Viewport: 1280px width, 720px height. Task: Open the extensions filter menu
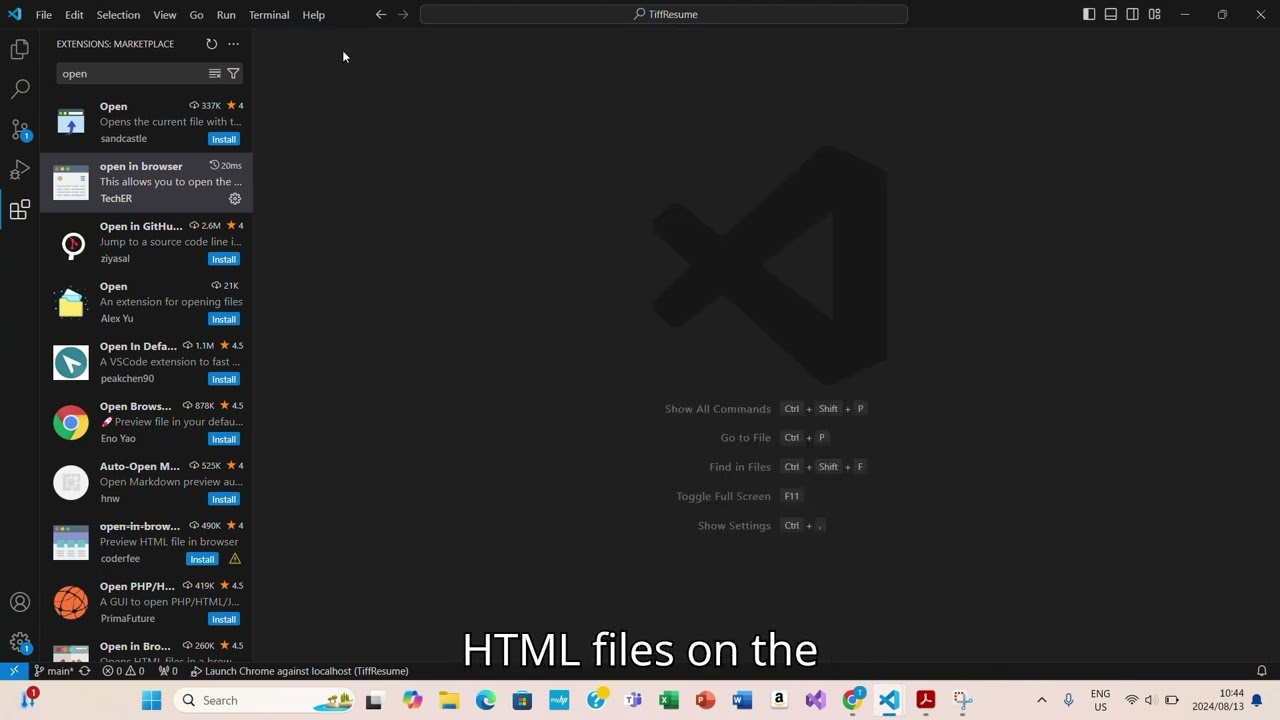coord(233,74)
